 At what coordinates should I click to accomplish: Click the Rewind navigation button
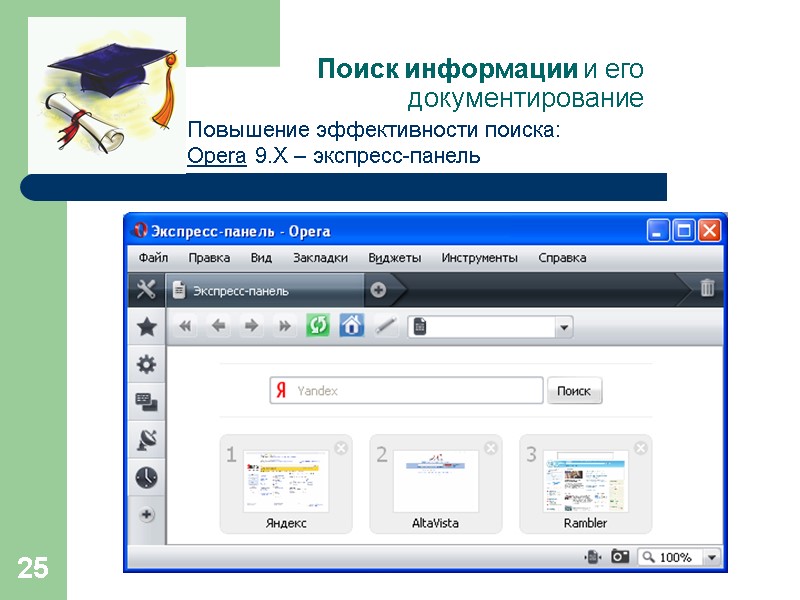(x=185, y=326)
